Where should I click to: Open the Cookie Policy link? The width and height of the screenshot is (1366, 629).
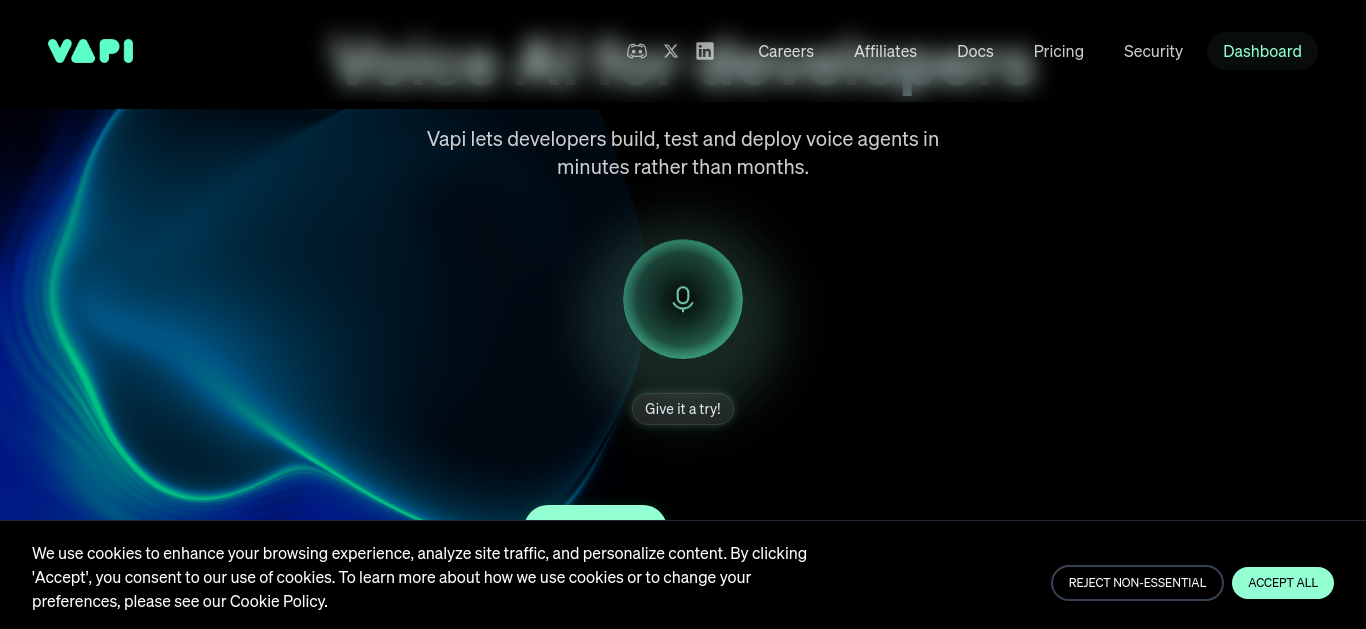point(277,601)
